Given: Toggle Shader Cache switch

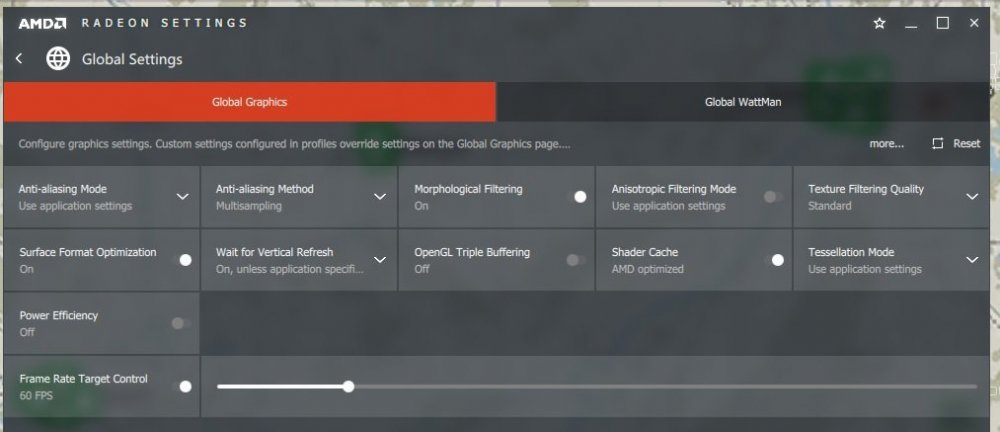Looking at the screenshot, I should [774, 260].
